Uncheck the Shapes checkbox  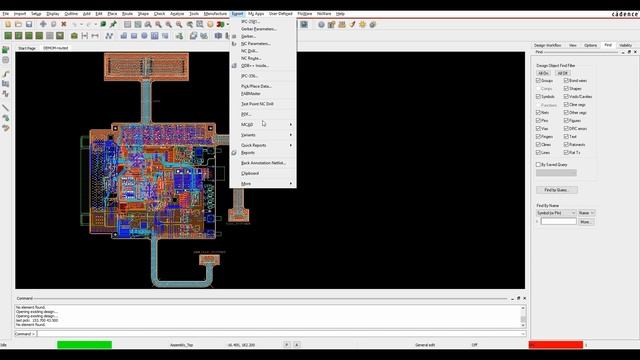pyautogui.click(x=566, y=88)
